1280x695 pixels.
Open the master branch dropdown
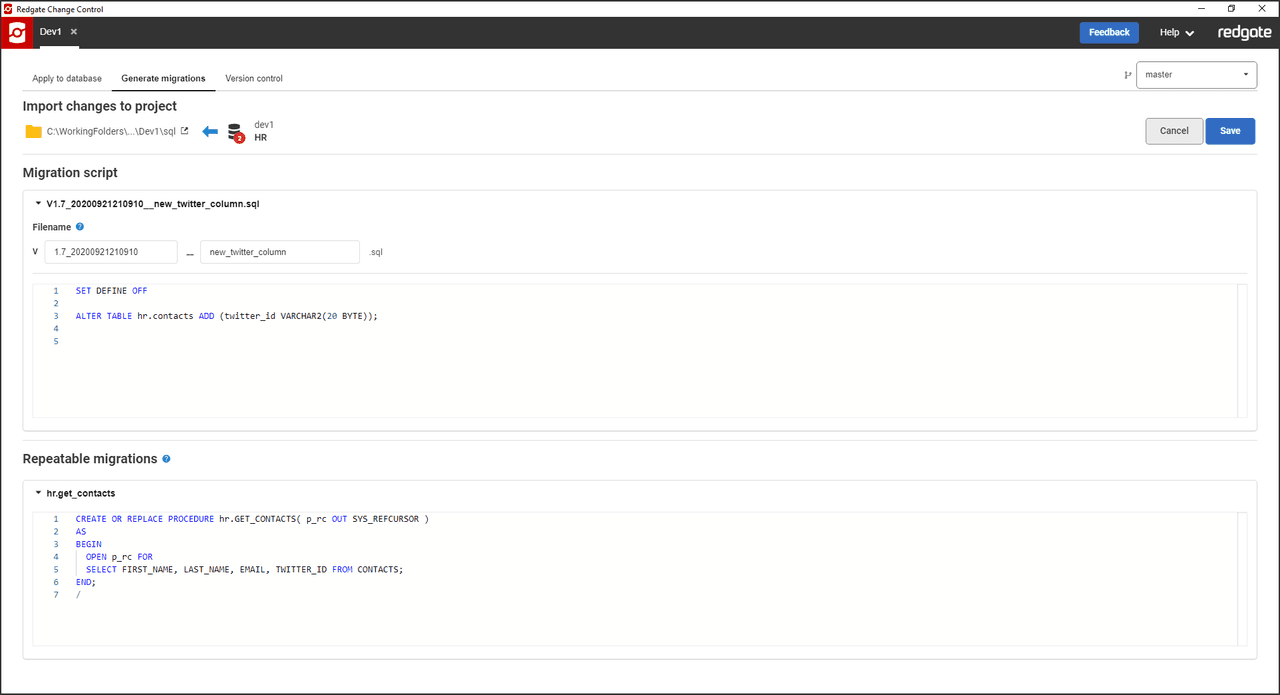click(1196, 75)
